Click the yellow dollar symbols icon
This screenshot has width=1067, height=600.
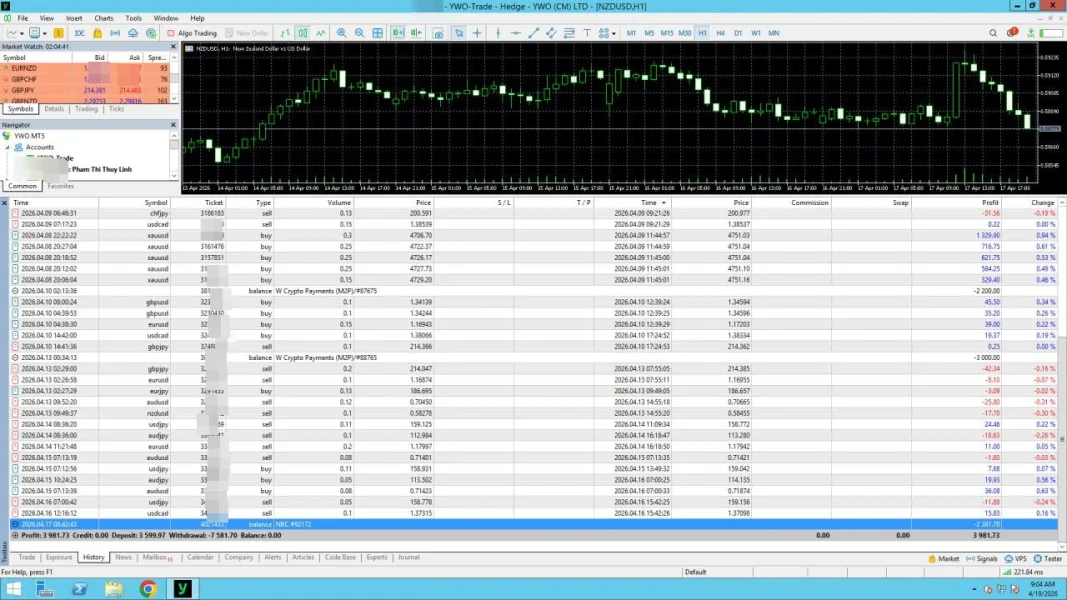pos(59,33)
